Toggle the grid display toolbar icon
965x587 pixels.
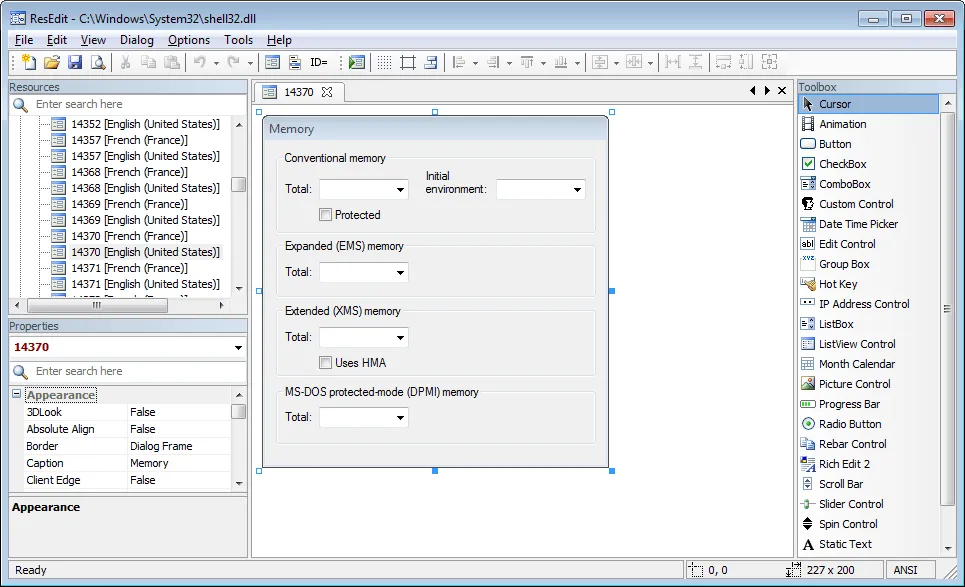coord(384,62)
